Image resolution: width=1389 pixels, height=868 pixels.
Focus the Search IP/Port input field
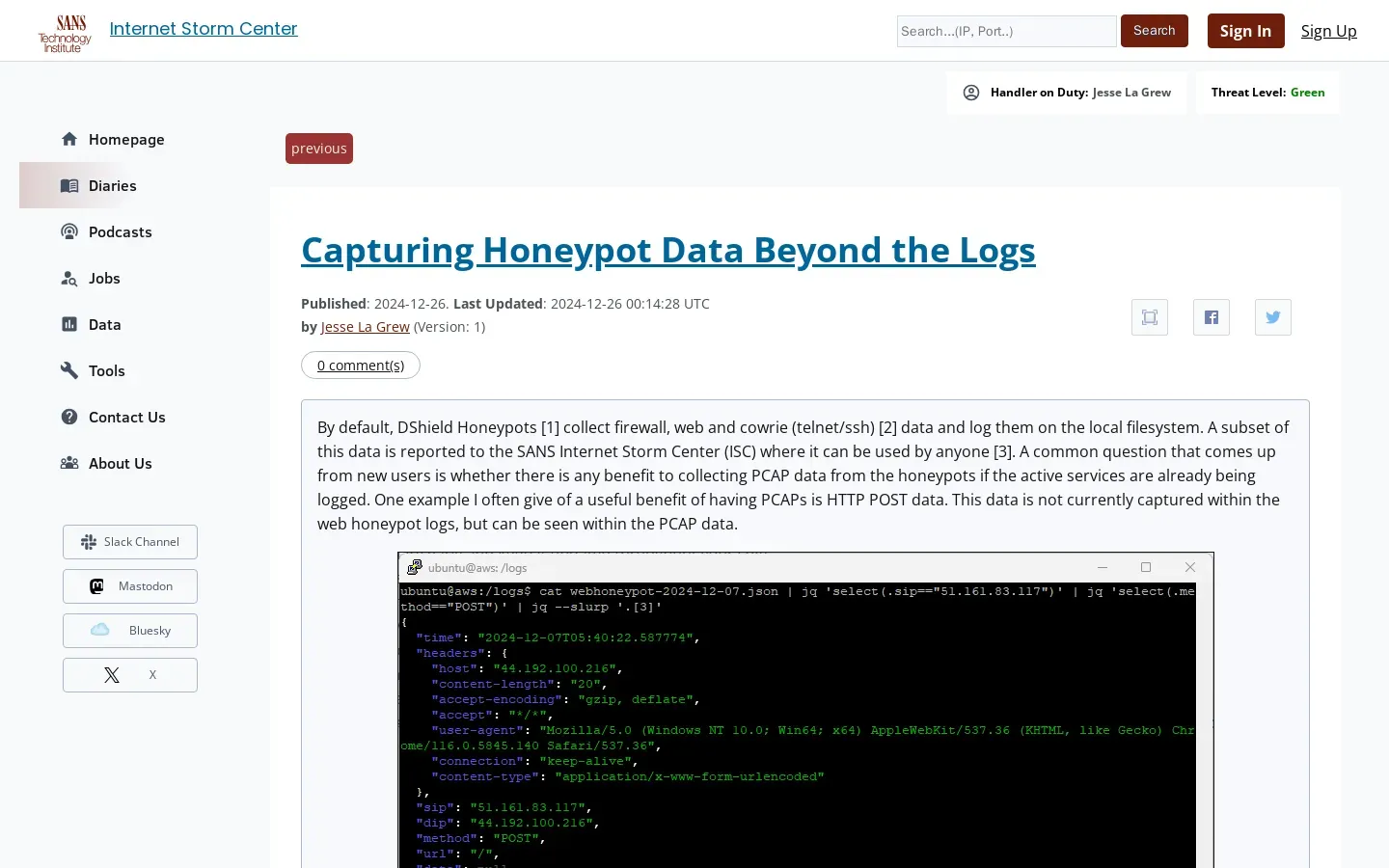click(1006, 31)
